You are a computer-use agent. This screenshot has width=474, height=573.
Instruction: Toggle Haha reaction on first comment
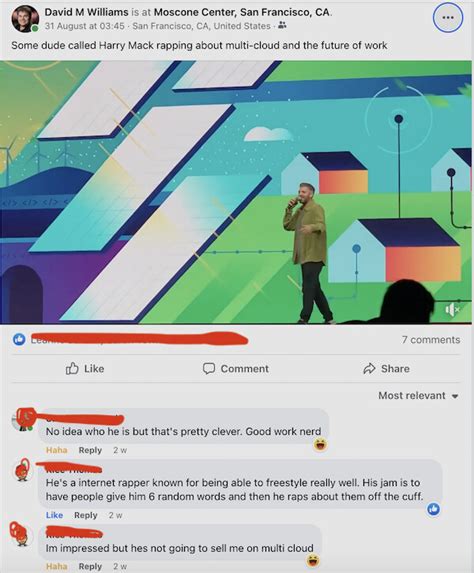click(57, 450)
